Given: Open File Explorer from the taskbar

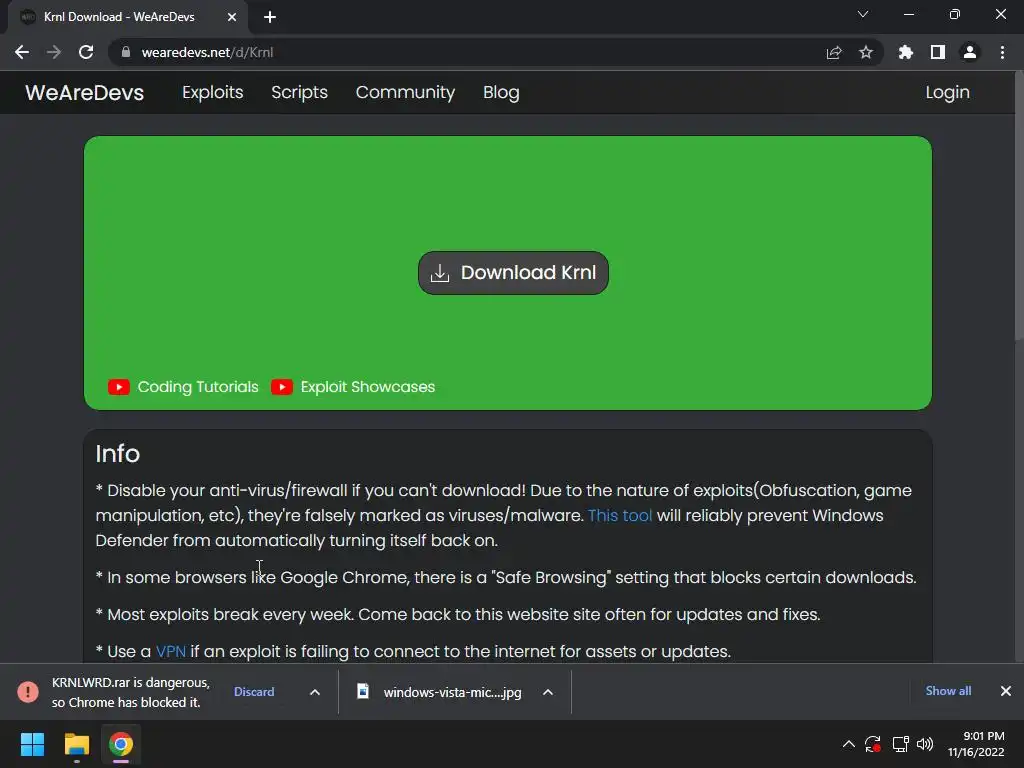Looking at the screenshot, I should pos(76,744).
